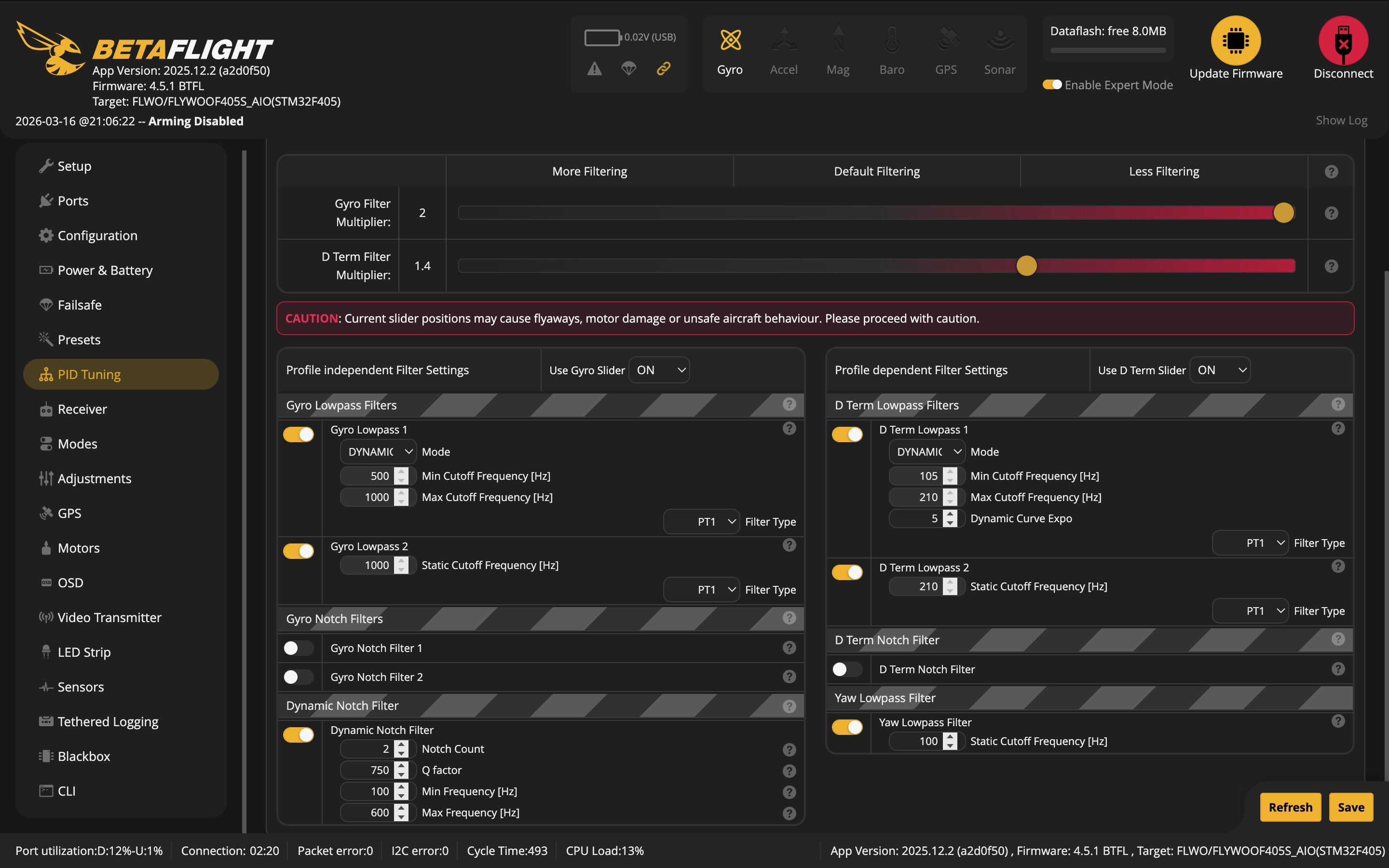
Task: Click the warning triangle icon near battery
Action: click(595, 69)
